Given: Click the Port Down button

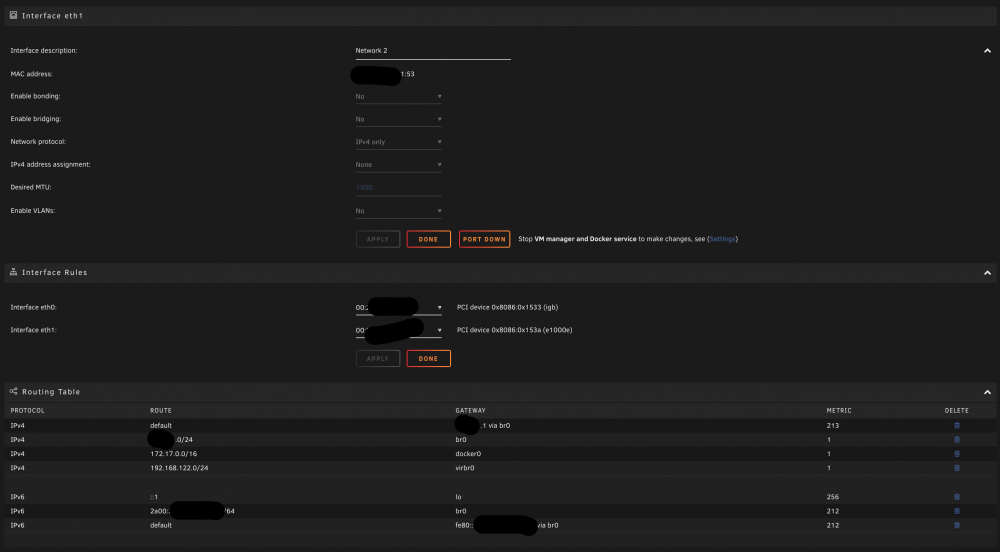Looking at the screenshot, I should [x=484, y=239].
